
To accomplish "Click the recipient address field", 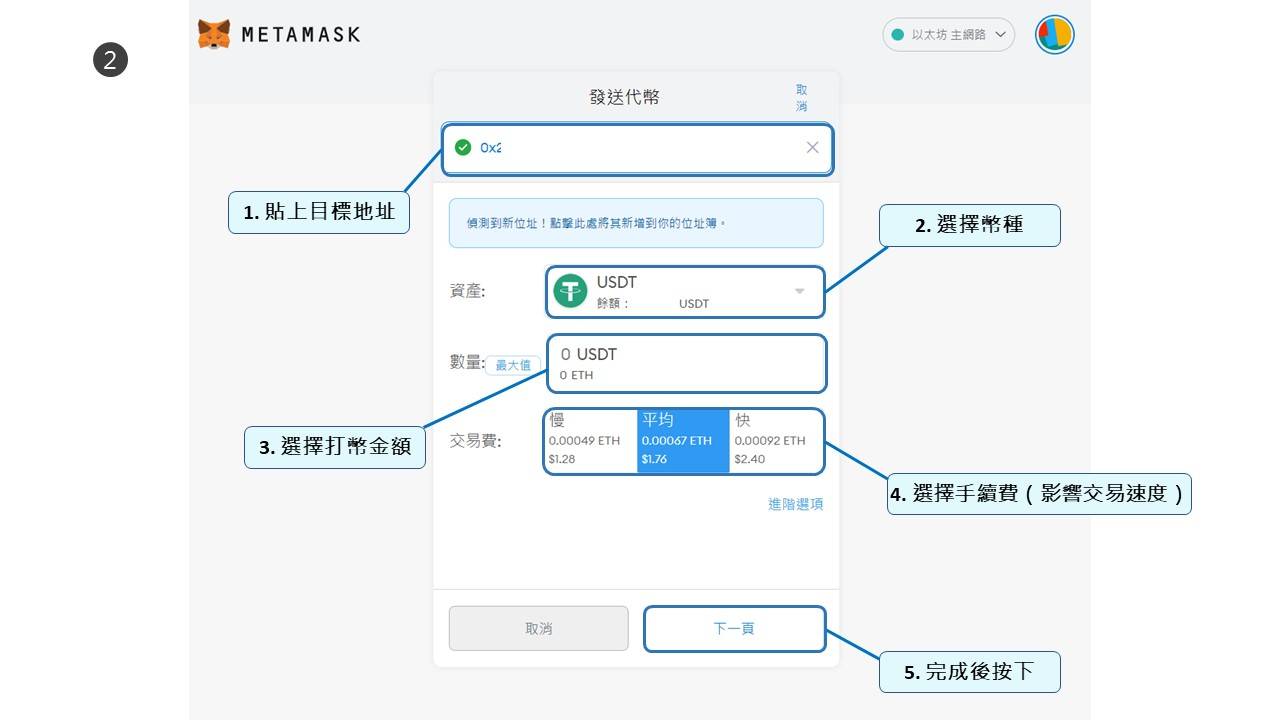I will [640, 148].
